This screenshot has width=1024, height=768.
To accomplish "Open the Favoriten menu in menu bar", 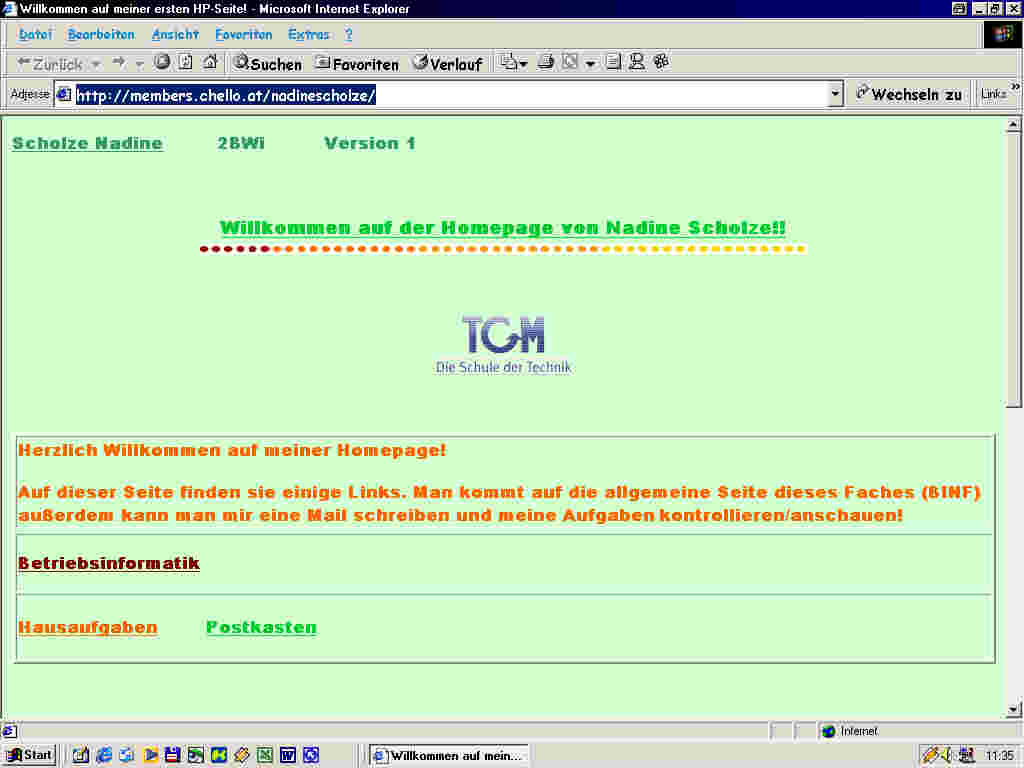I will (x=244, y=35).
